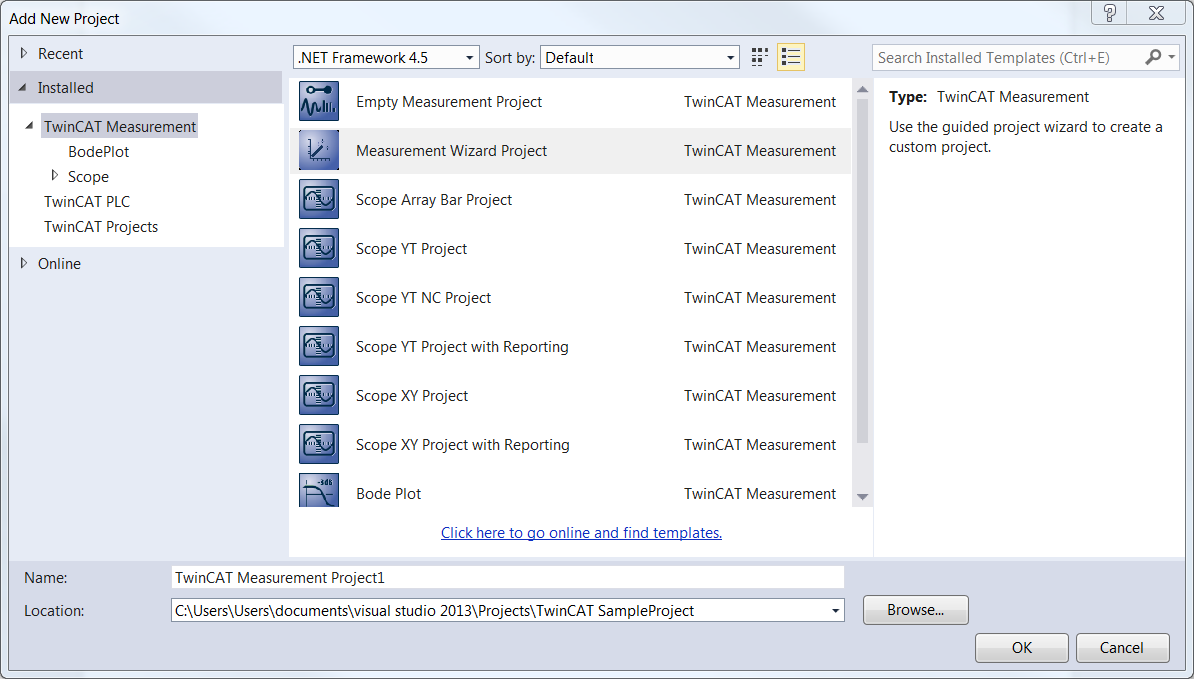Click the OK button
This screenshot has width=1194, height=679.
[1022, 648]
